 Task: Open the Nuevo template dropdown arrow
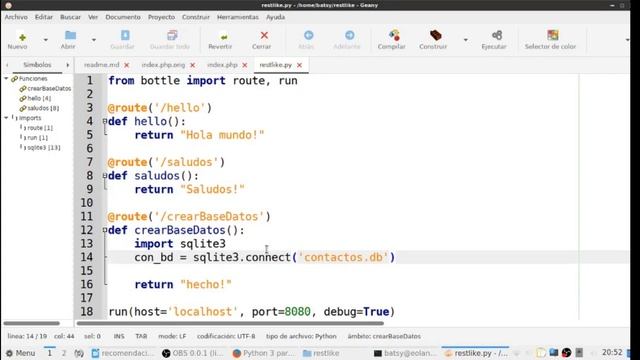click(x=46, y=40)
